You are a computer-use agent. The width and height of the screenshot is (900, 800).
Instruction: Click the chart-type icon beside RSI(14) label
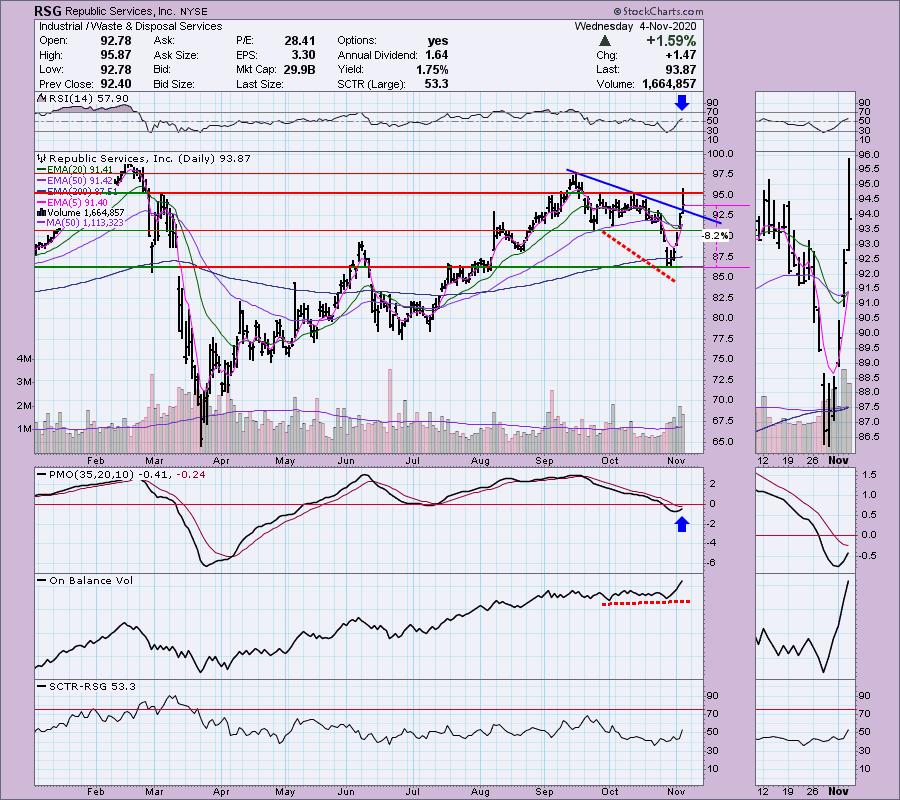click(42, 99)
